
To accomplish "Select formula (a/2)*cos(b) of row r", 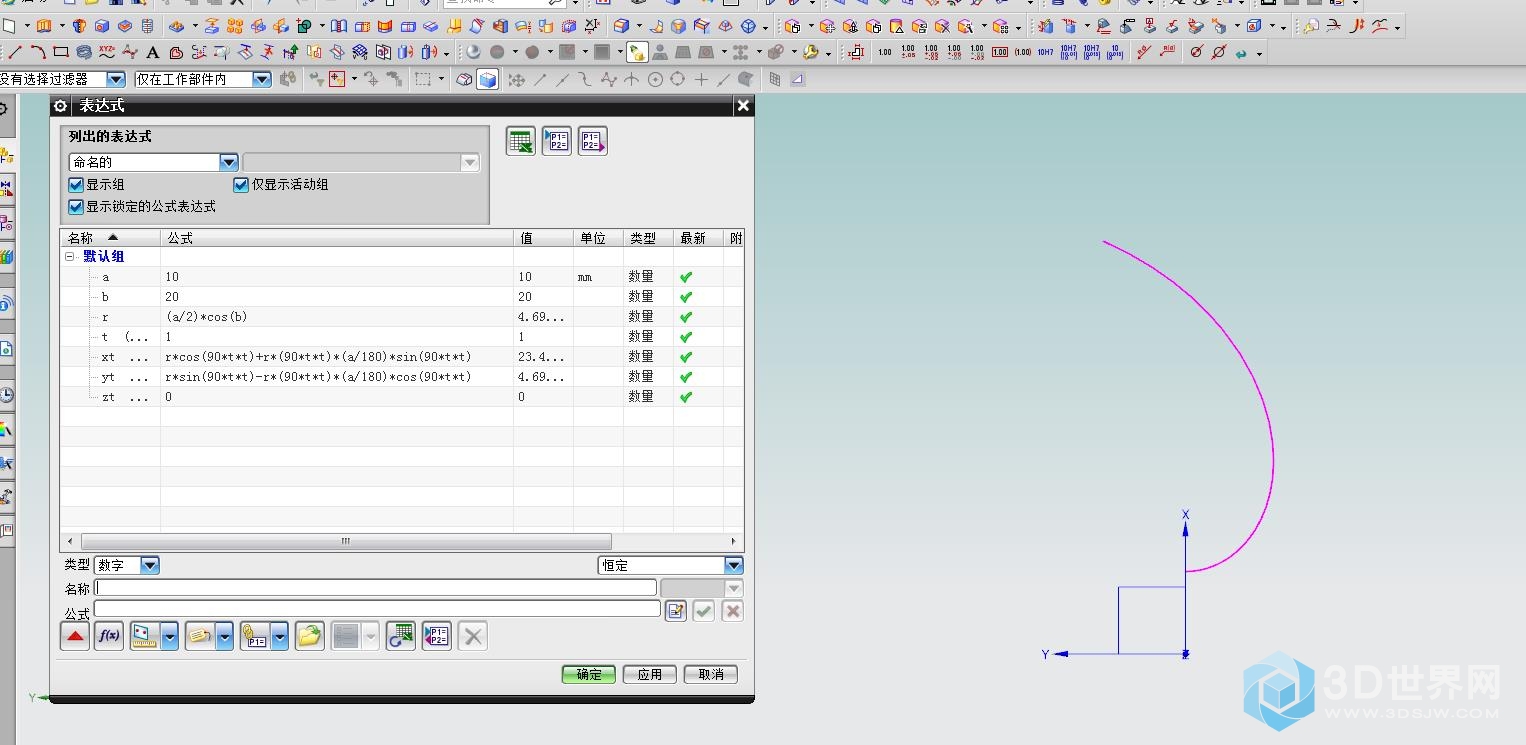I will (207, 317).
